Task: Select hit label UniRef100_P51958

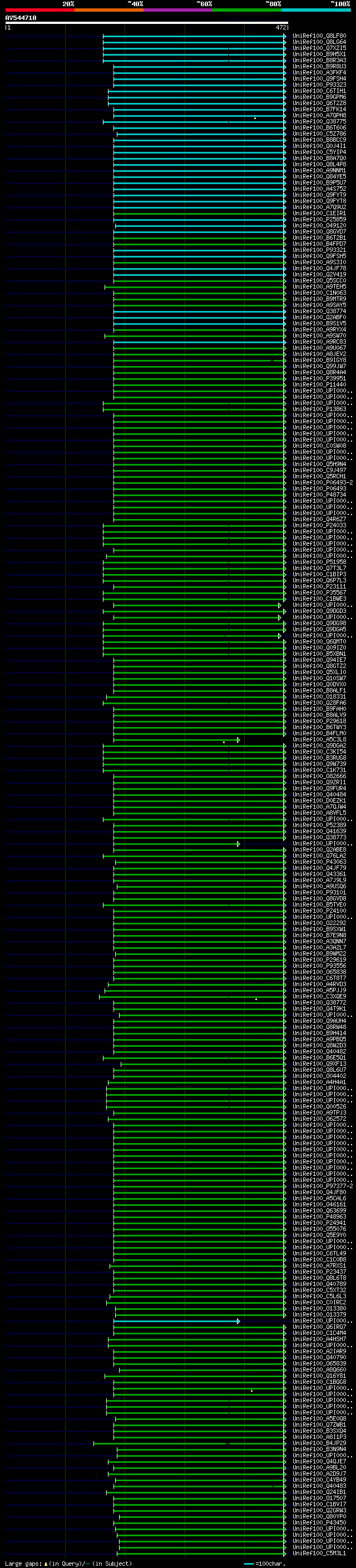Action: click(x=319, y=562)
